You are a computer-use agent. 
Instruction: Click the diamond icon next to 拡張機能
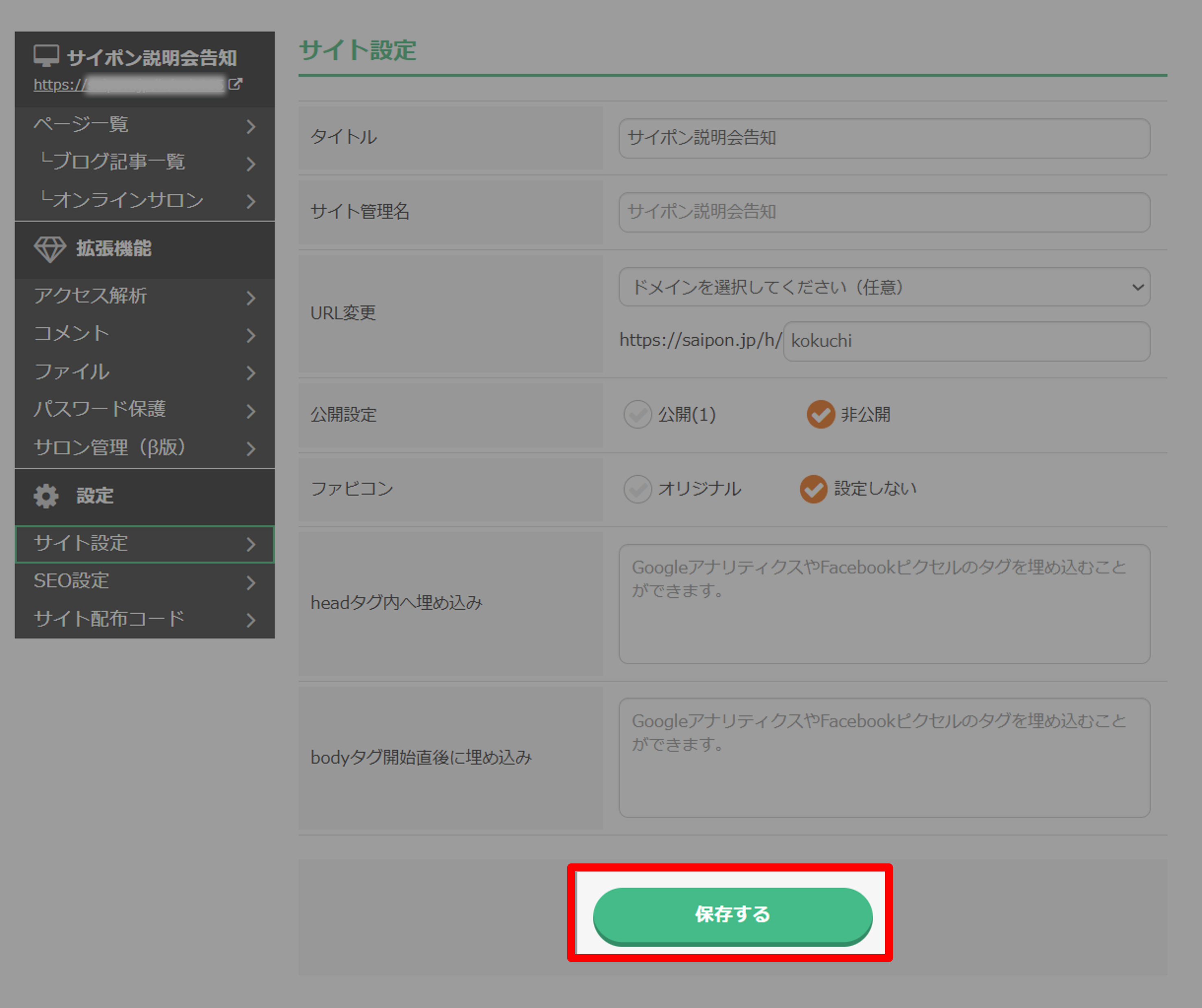coord(50,249)
